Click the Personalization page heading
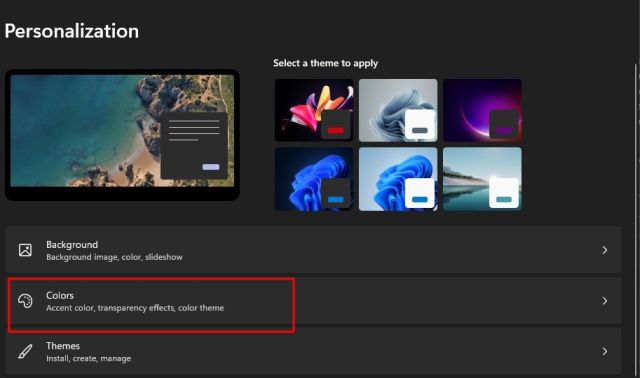This screenshot has width=640, height=378. (x=72, y=31)
